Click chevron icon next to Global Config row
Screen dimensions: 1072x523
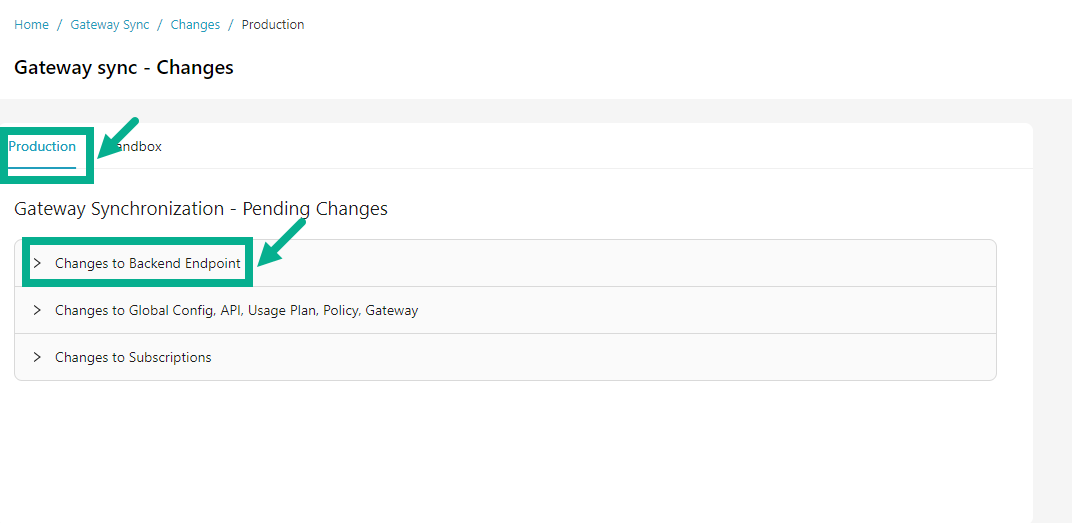pos(37,311)
